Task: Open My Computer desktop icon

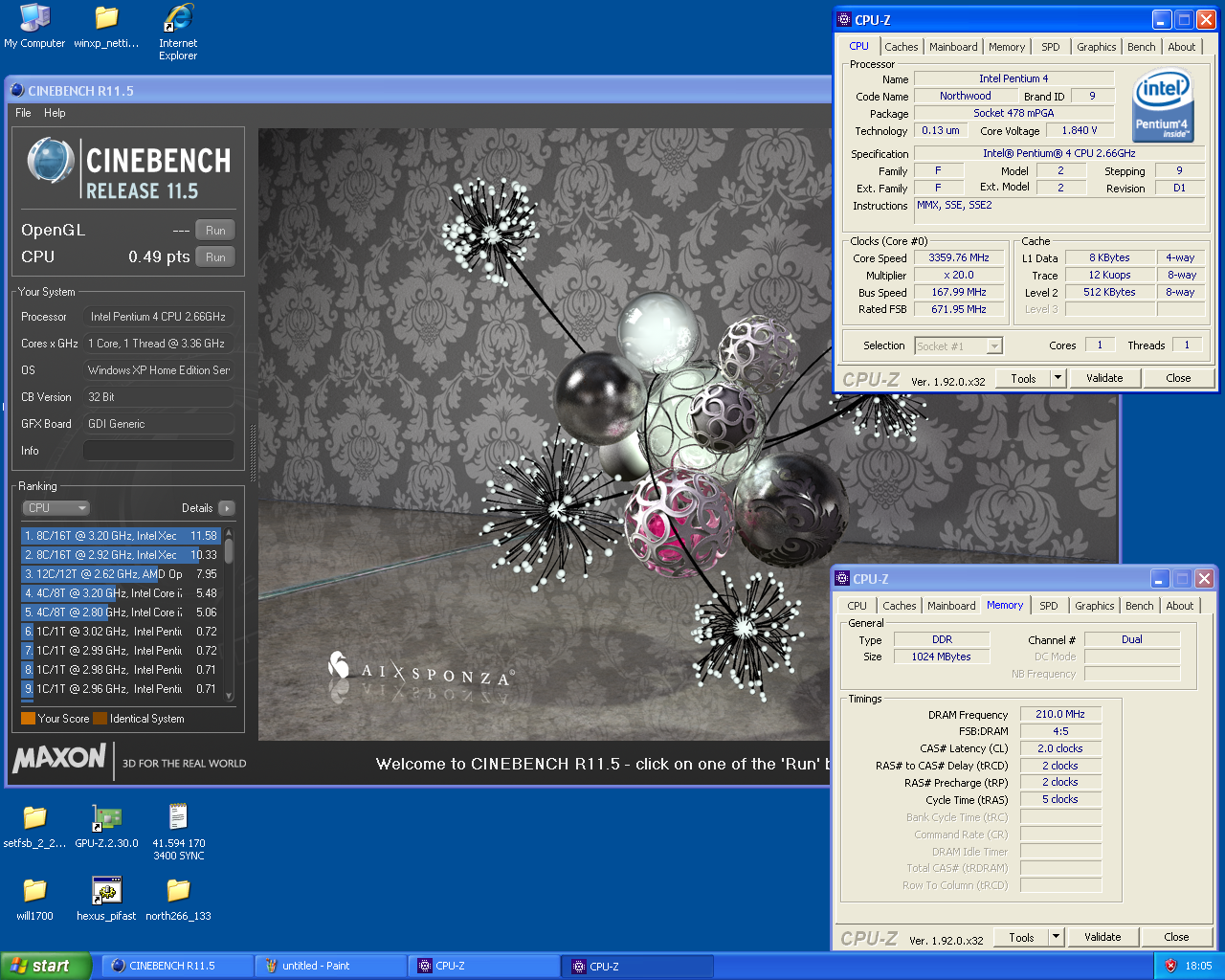Action: (x=34, y=26)
